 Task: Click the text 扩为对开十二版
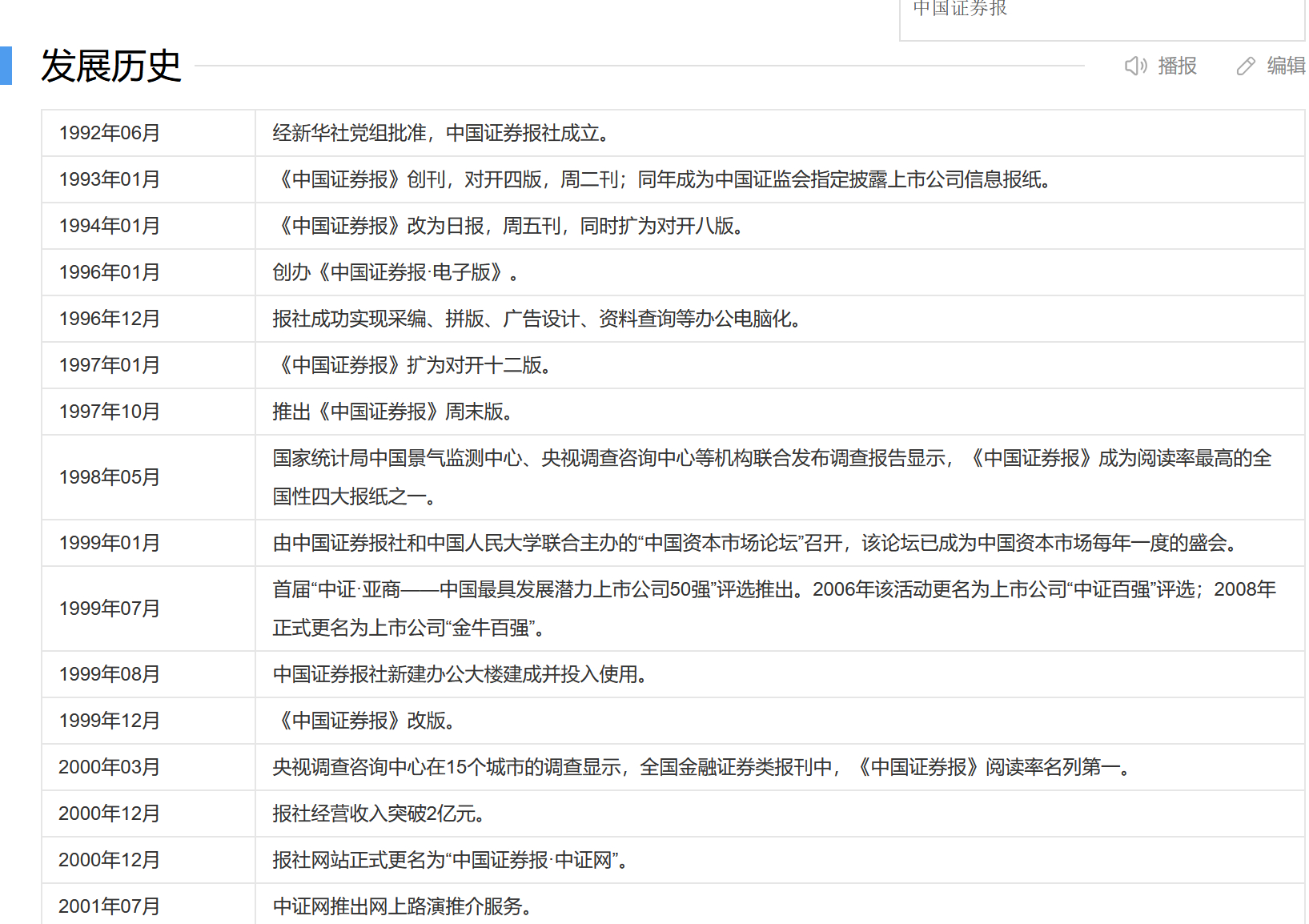[x=474, y=365]
